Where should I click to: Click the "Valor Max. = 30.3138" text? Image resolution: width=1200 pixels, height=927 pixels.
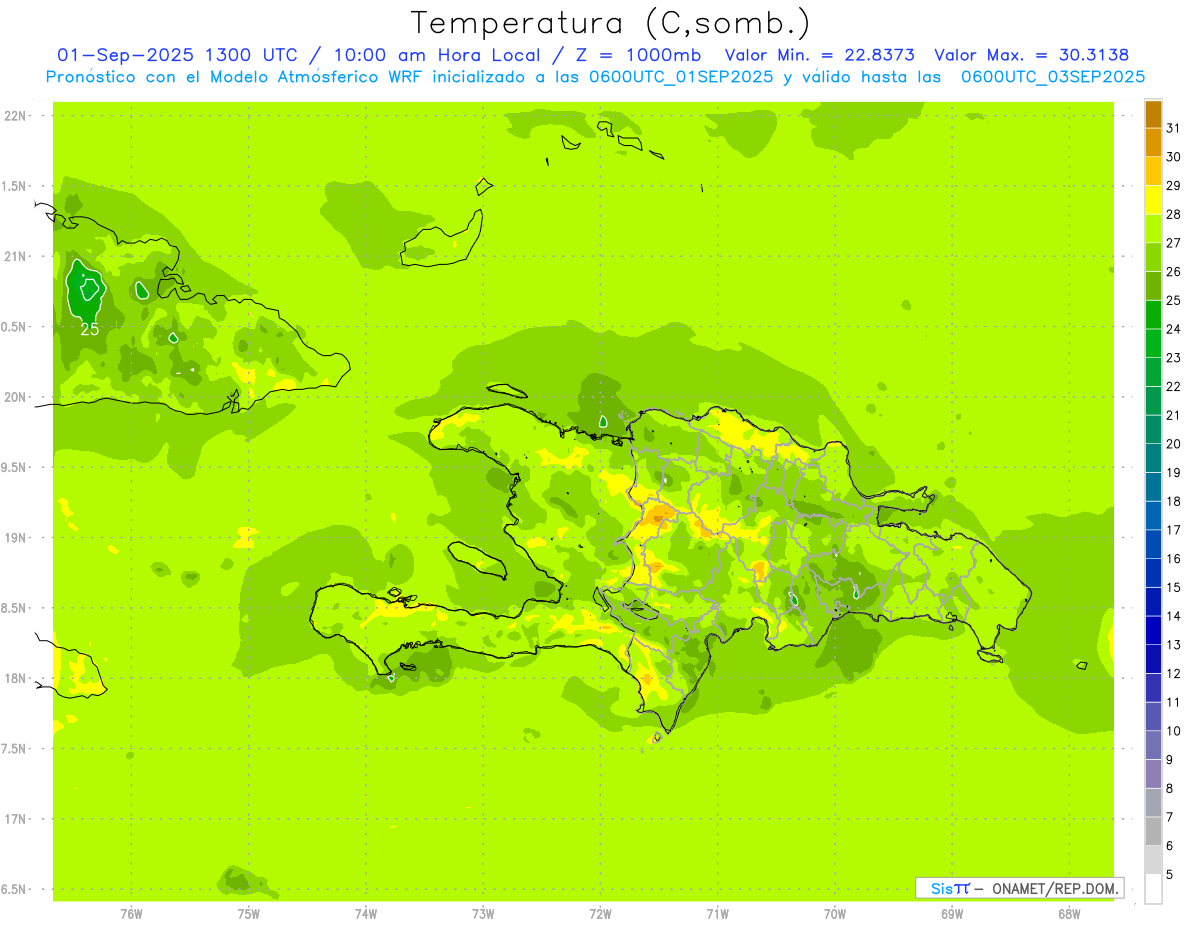click(x=1031, y=56)
